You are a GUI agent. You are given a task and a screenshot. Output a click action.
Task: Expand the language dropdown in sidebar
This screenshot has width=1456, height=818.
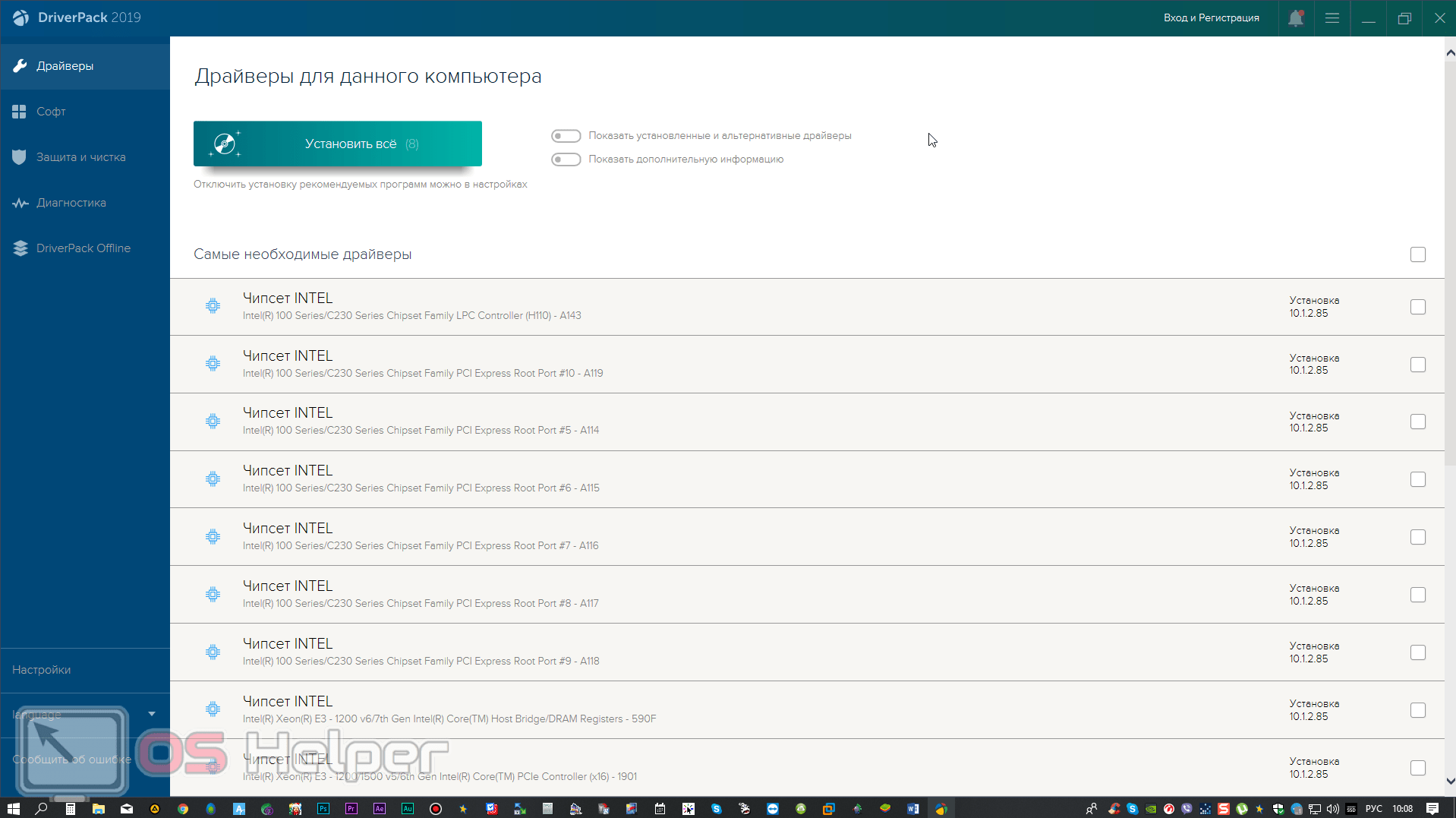pos(151,714)
